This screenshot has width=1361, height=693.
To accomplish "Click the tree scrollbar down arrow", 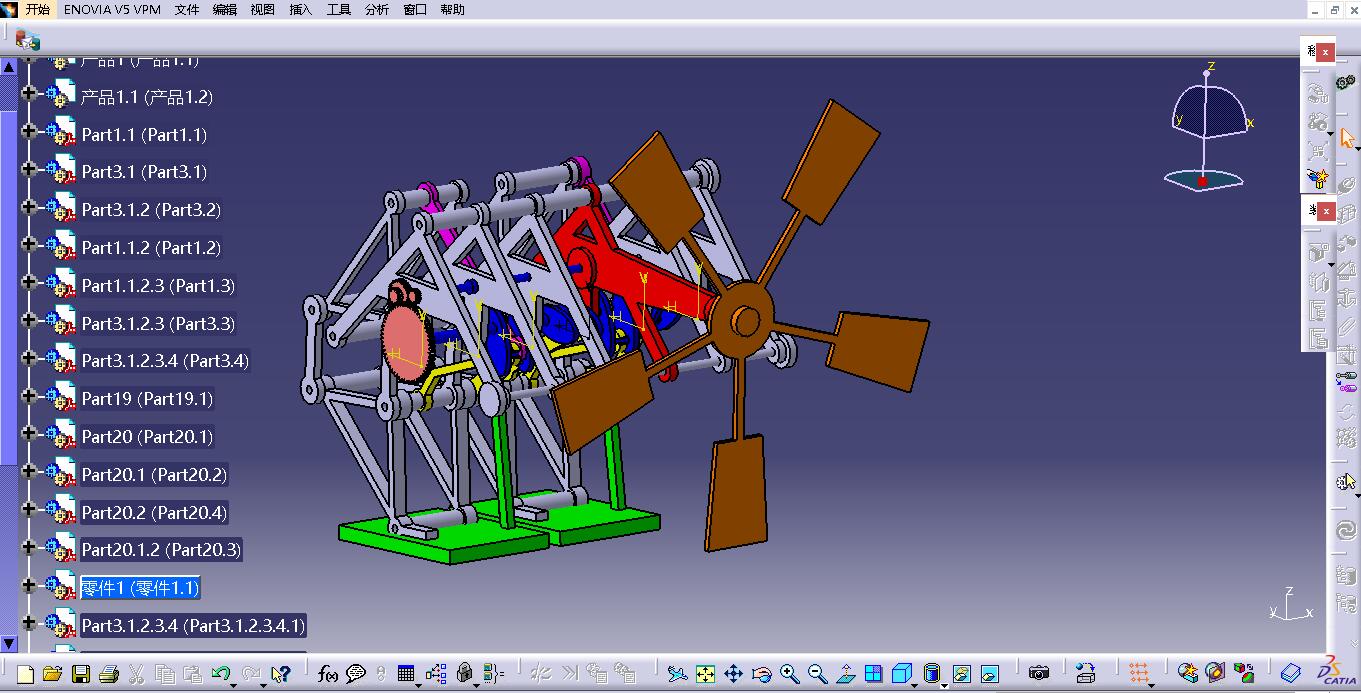I will (9, 644).
